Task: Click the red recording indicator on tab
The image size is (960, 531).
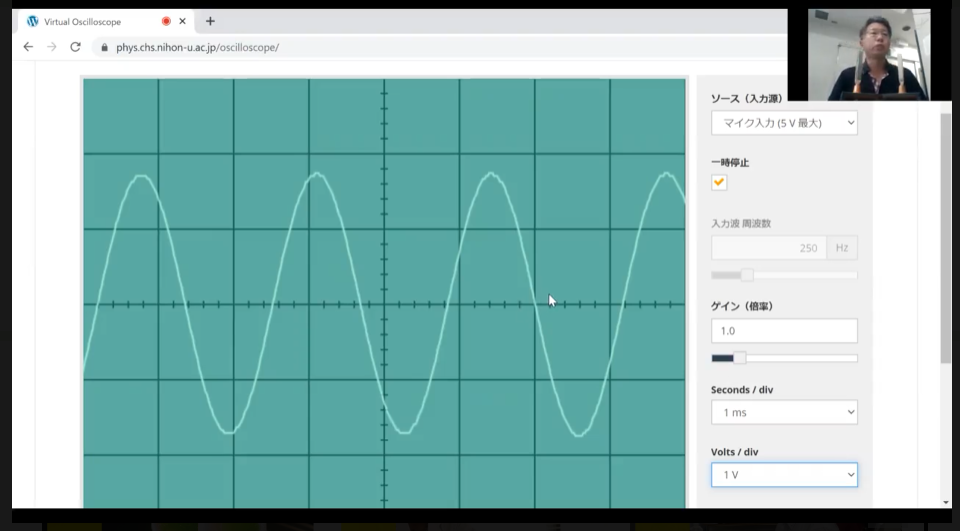Action: (x=166, y=21)
